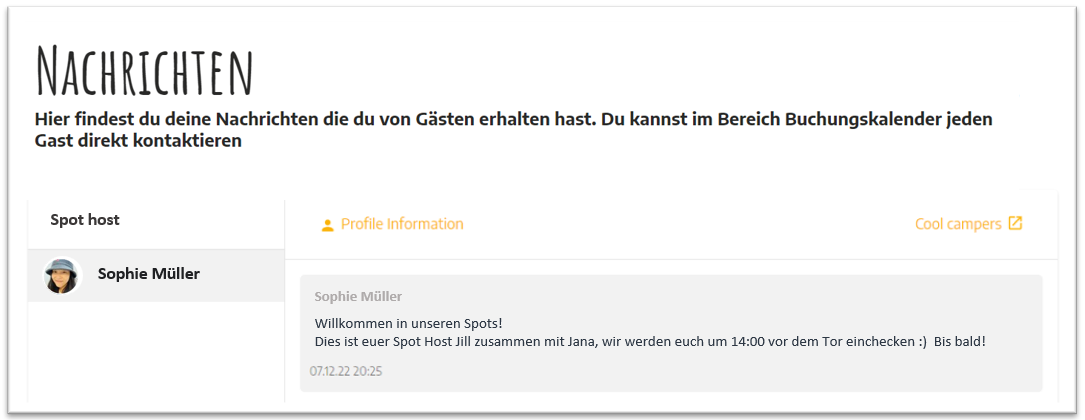
Task: Click the sender name inside the message bubble
Action: [358, 296]
